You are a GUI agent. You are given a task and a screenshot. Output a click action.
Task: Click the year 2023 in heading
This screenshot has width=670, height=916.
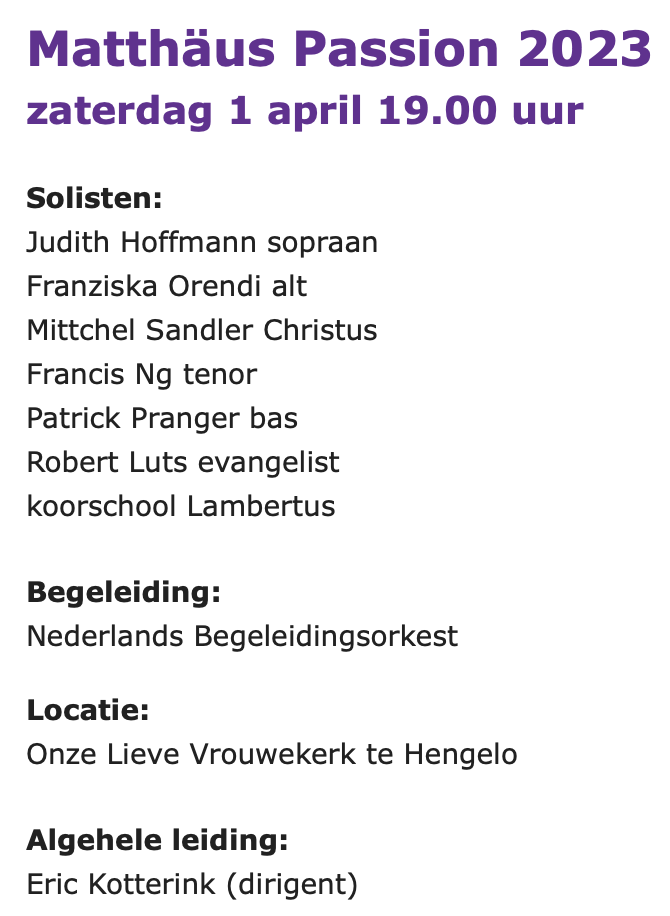tap(585, 49)
